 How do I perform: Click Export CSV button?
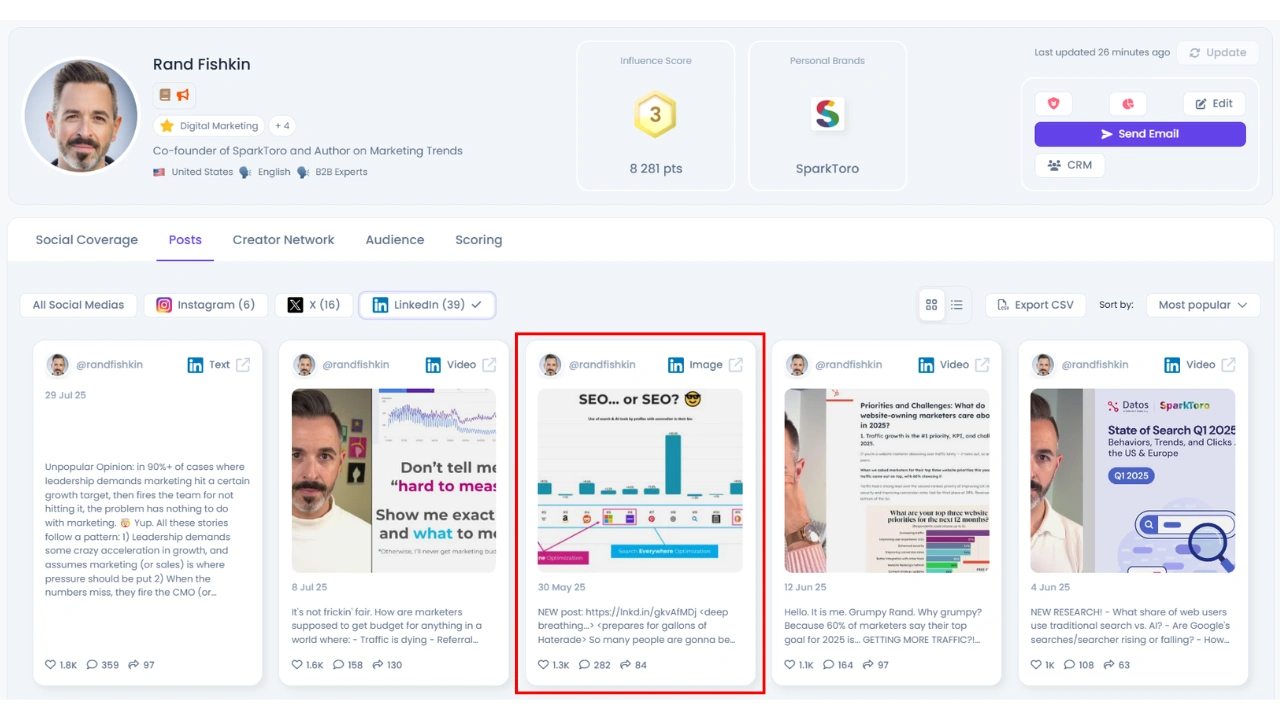(1035, 305)
